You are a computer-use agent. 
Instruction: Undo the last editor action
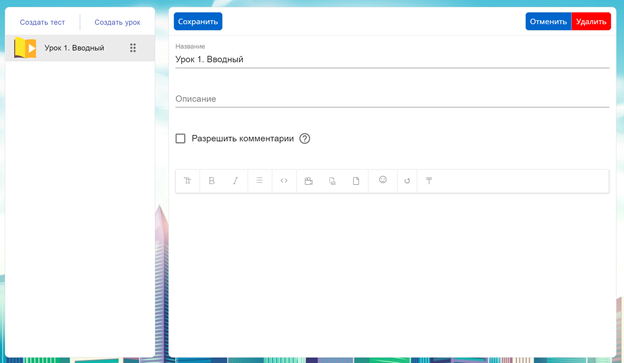(x=407, y=181)
